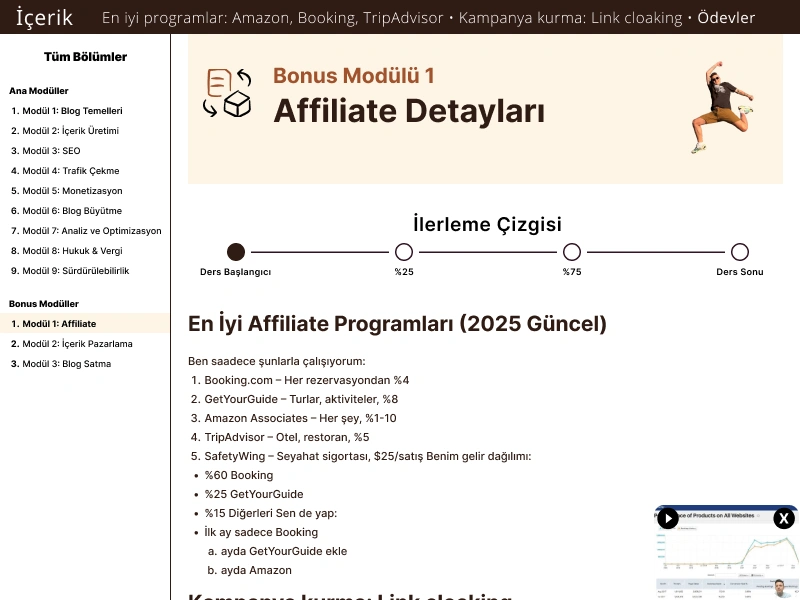The width and height of the screenshot is (800, 600).
Task: Expand the Ana Modüller section
Action: coord(37,90)
